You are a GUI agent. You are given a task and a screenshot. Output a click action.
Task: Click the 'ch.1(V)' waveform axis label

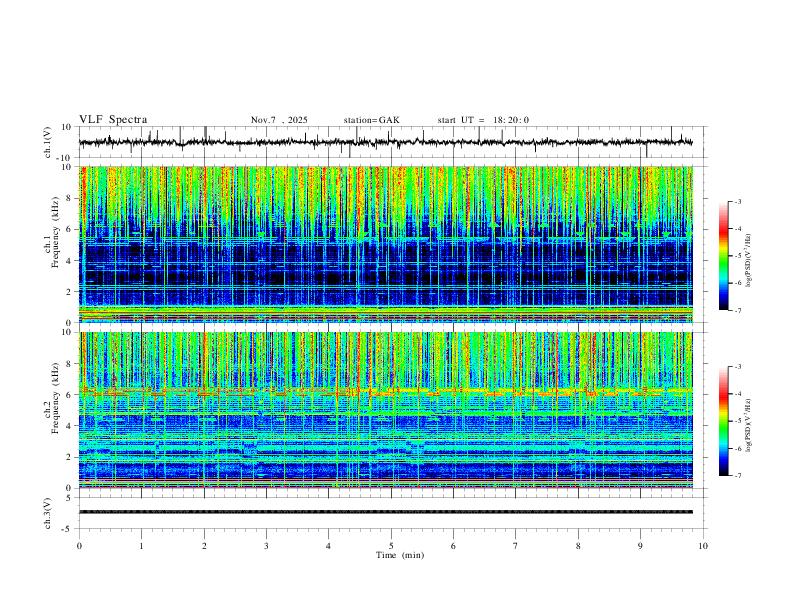click(x=48, y=142)
